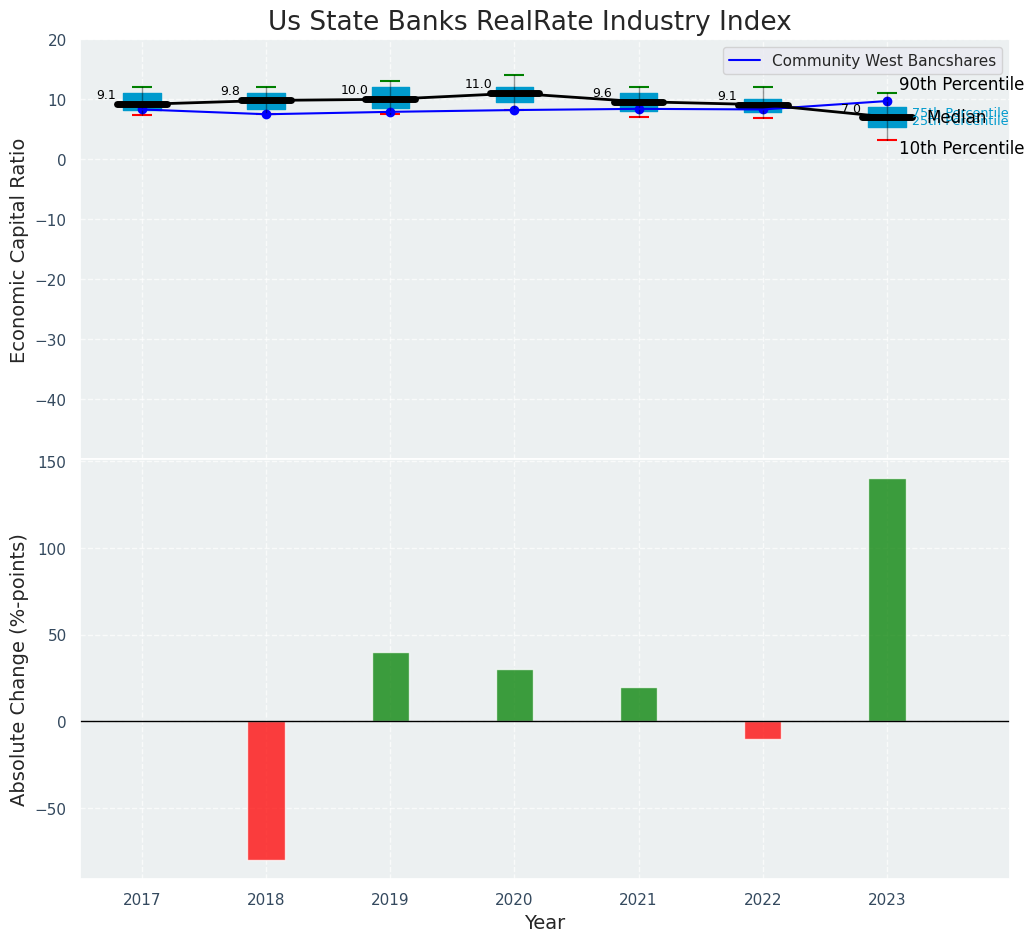The height and width of the screenshot is (942, 1034).
Task: Click the Community West Bancshares legend entry
Action: tap(883, 61)
